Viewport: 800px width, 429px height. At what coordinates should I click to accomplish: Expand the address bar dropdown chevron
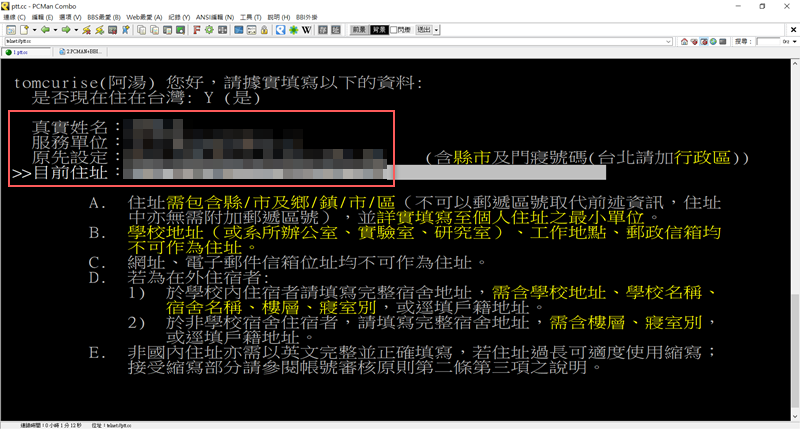pyautogui.click(x=668, y=41)
